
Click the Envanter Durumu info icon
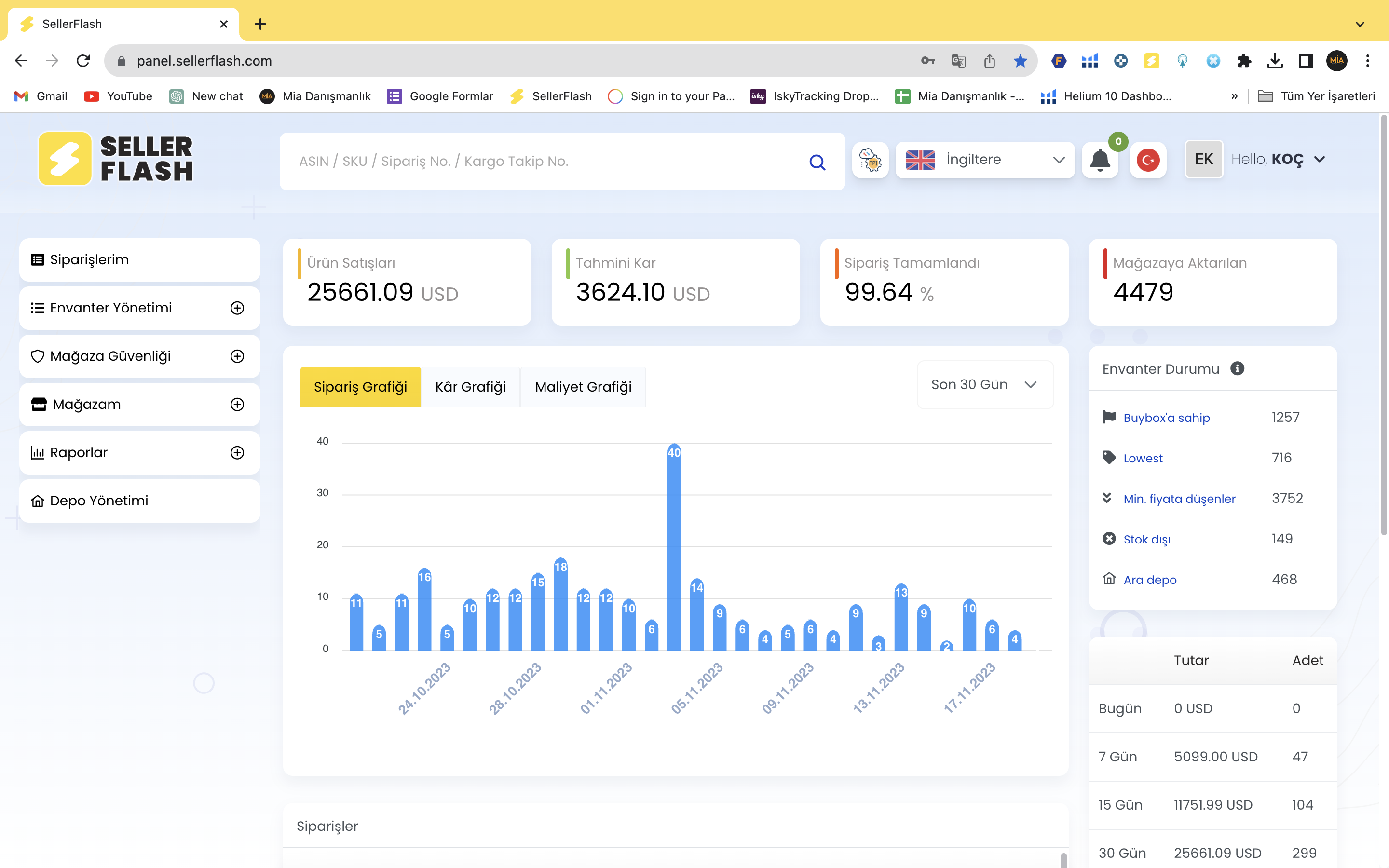1238,368
